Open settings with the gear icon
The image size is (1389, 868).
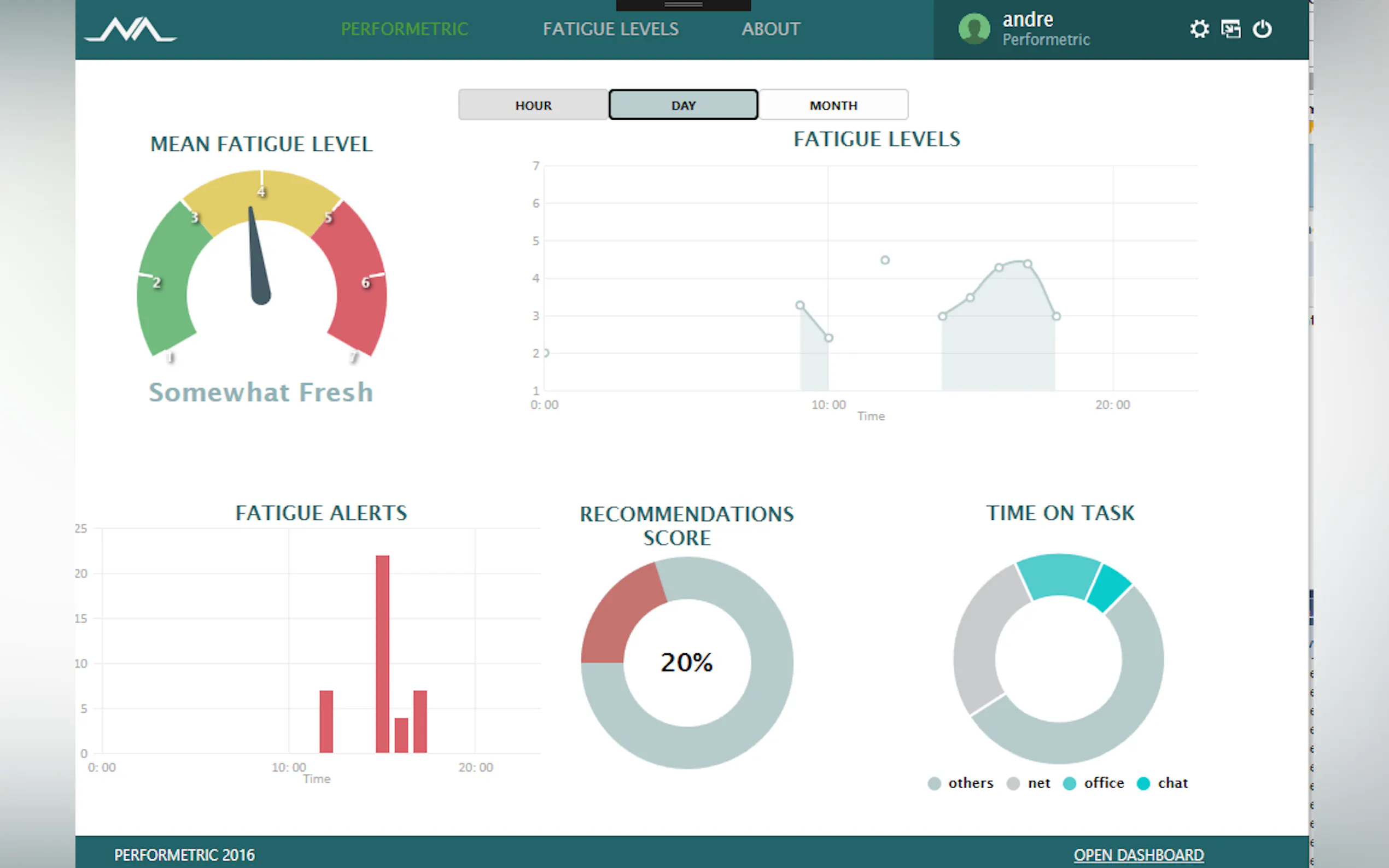tap(1199, 29)
